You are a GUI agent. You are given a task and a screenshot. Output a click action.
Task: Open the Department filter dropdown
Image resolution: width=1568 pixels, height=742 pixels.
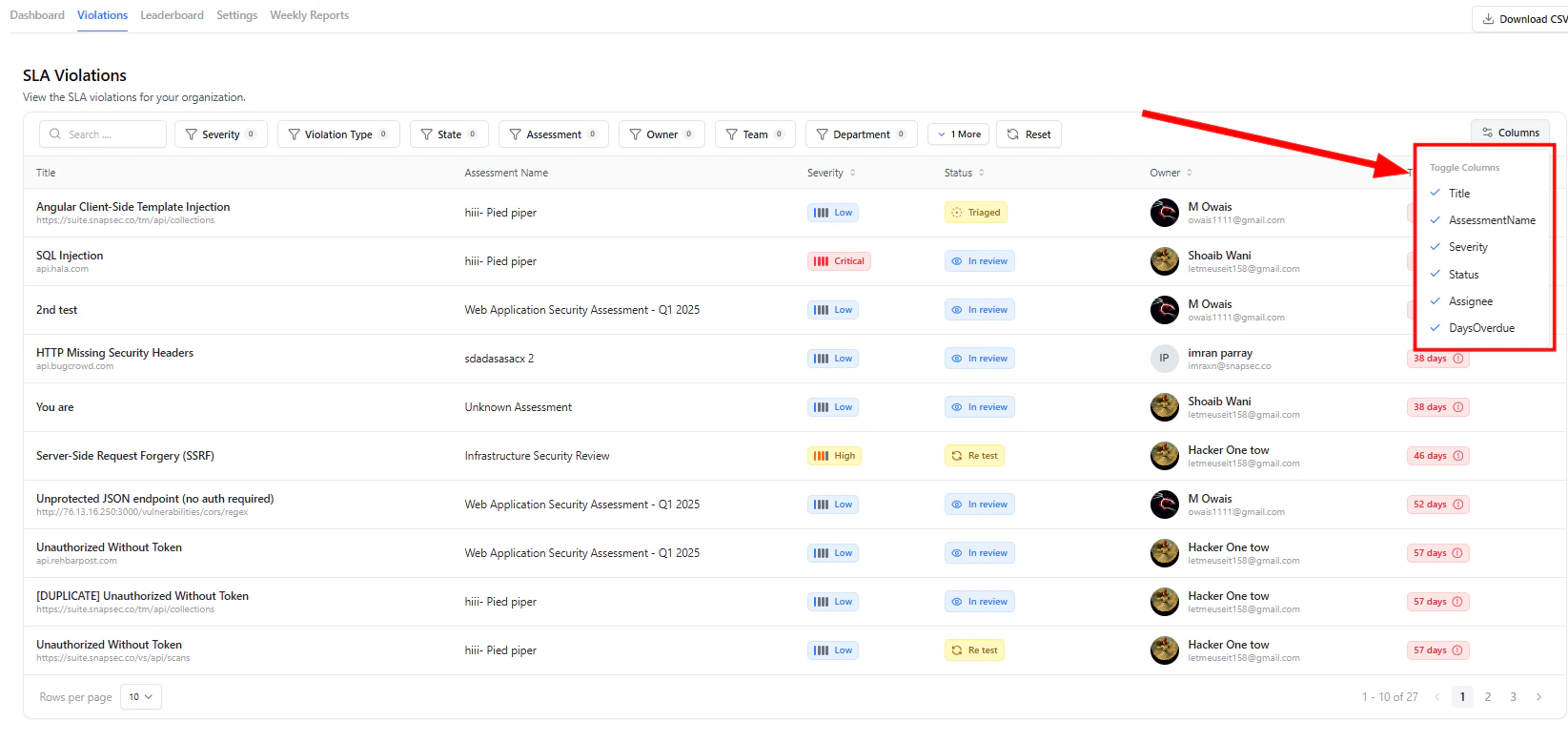pyautogui.click(x=862, y=134)
